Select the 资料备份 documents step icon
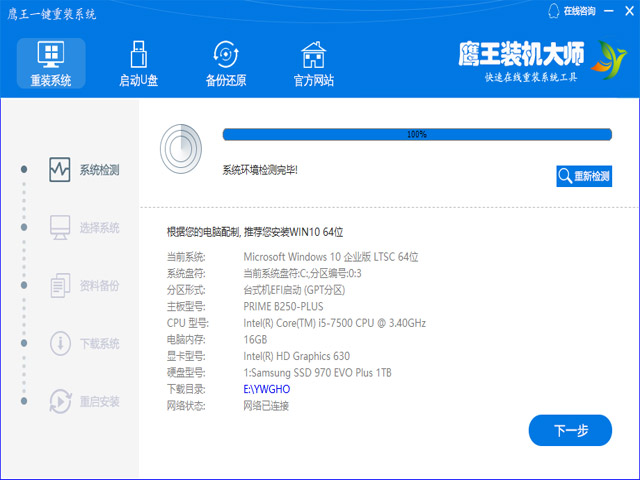Screen dimensions: 640x480 [x=60, y=285]
